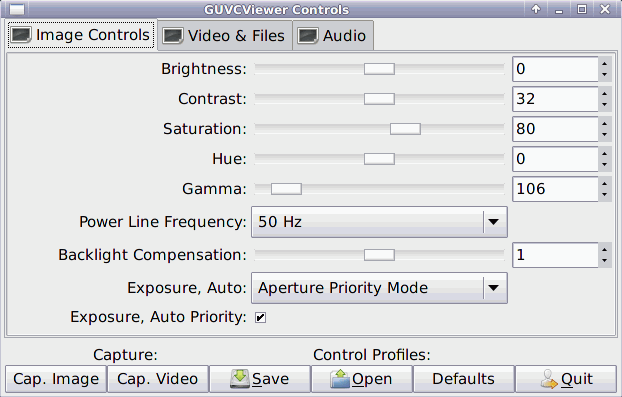The image size is (622, 397).
Task: Click the window menu icon in title bar
Action: pos(17,9)
